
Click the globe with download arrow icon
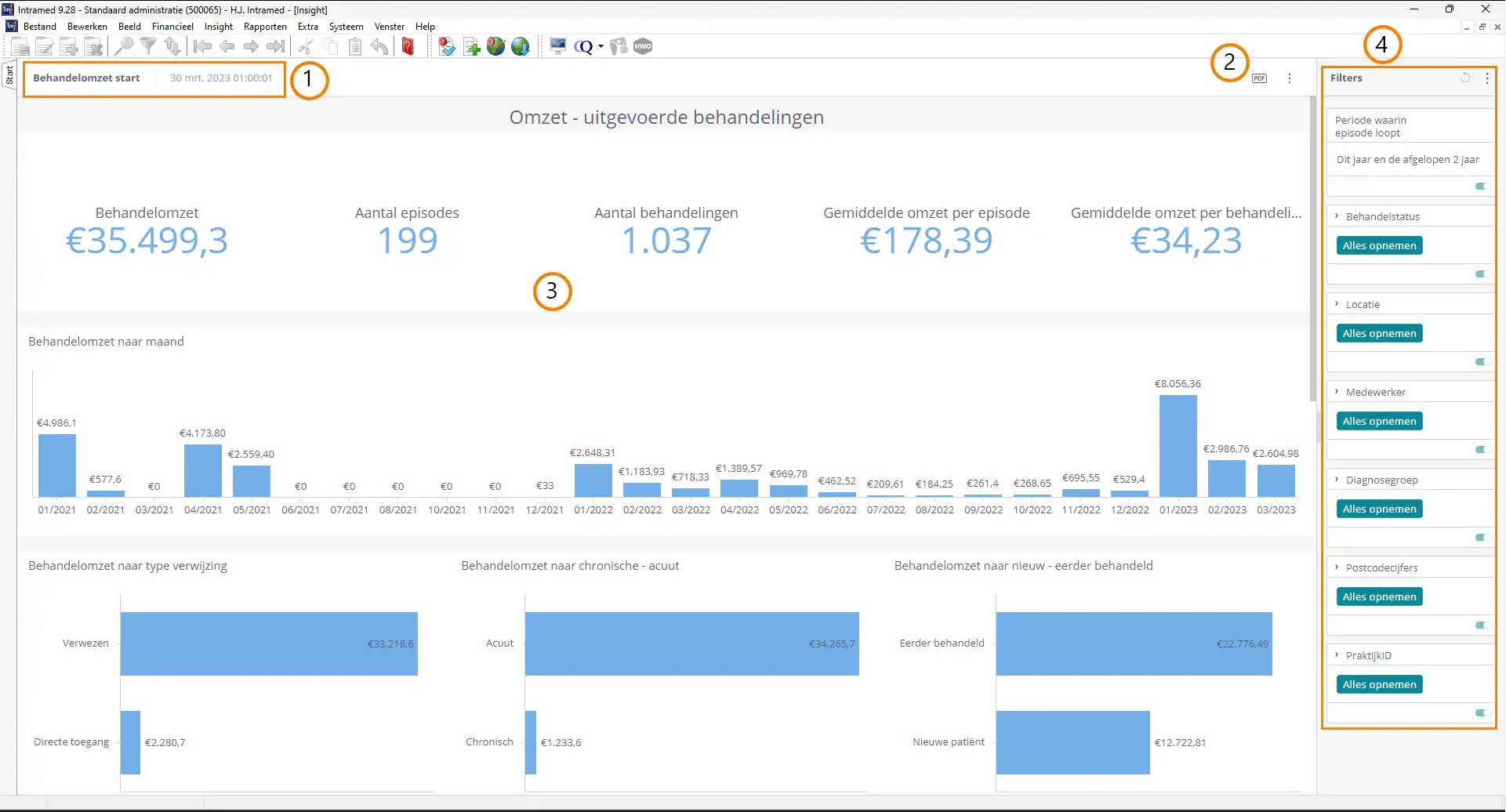point(521,47)
